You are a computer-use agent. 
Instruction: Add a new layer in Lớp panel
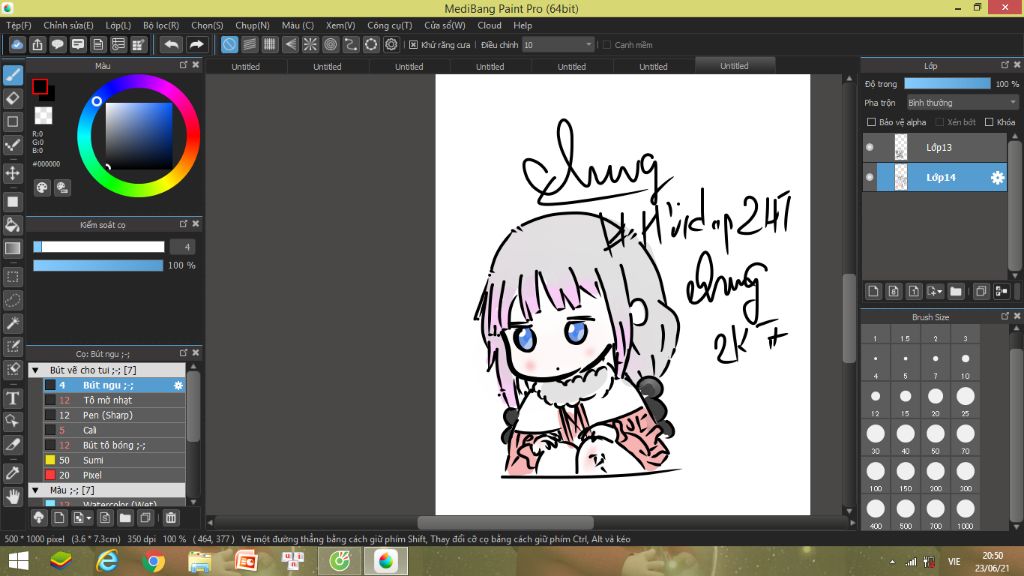(x=873, y=291)
